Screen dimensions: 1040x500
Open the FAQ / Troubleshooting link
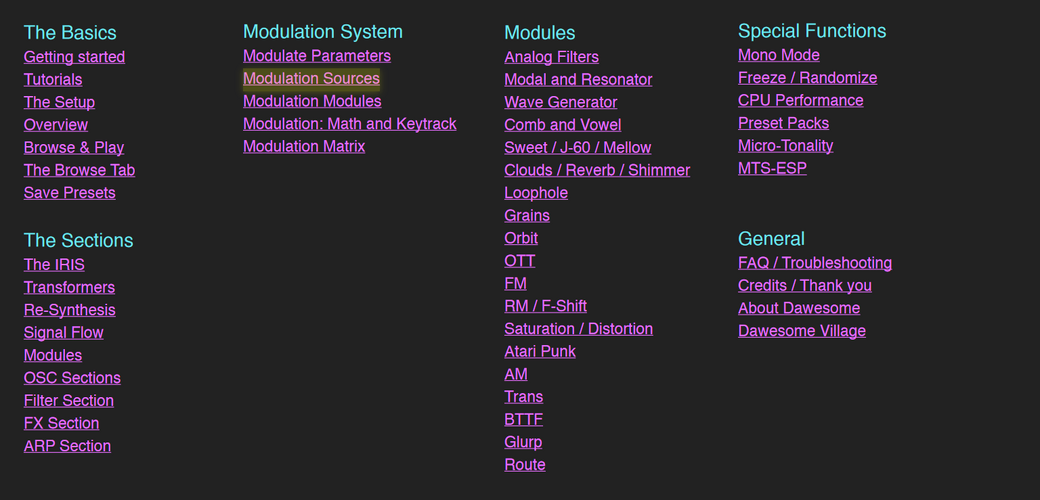[814, 263]
